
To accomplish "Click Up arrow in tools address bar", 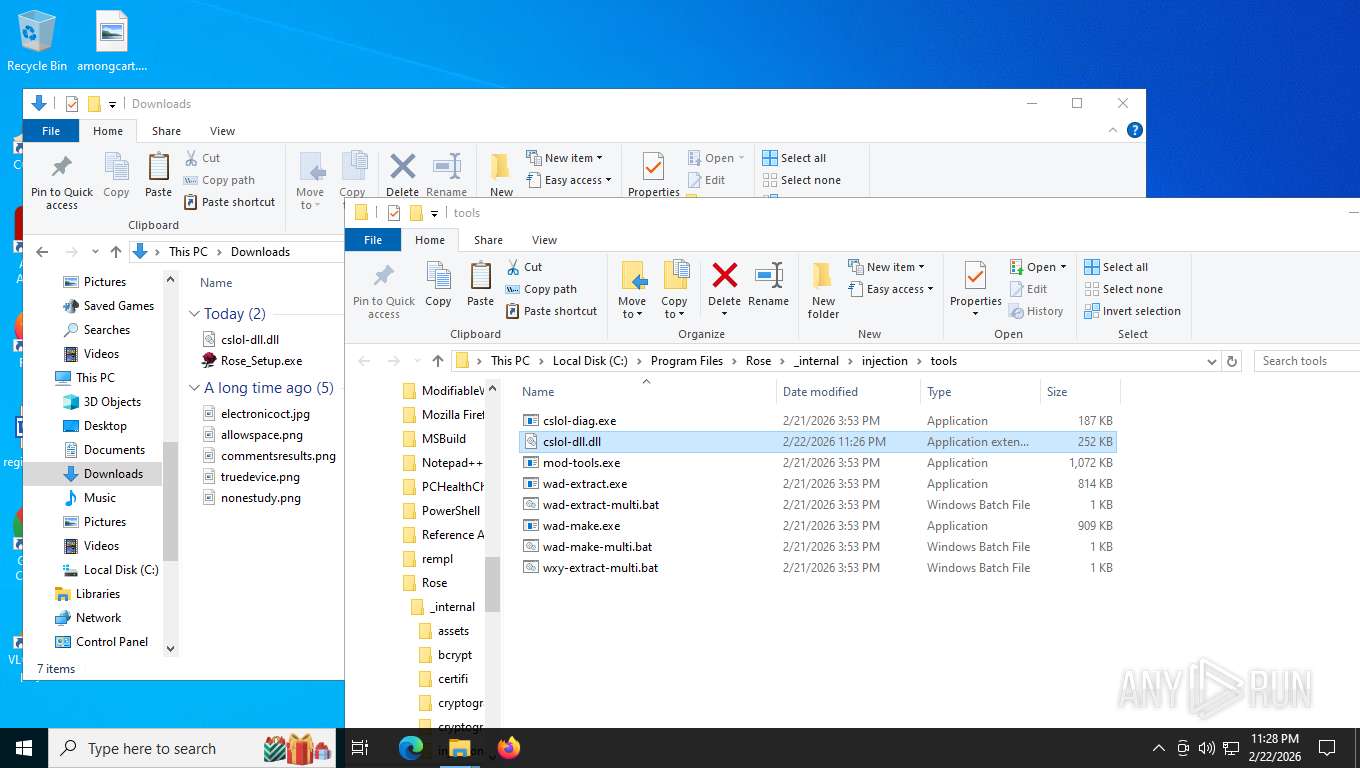I will tap(437, 361).
